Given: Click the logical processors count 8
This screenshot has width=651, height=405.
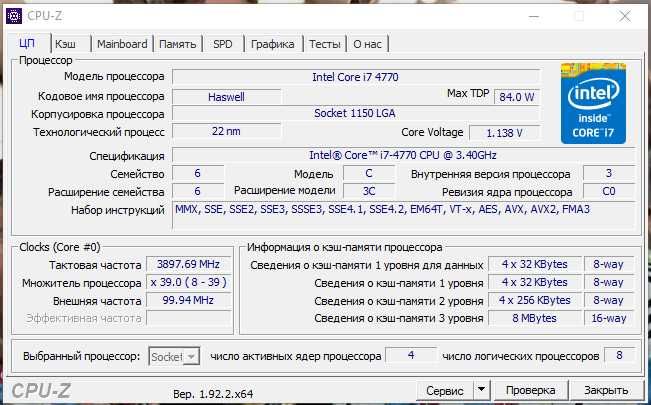Looking at the screenshot, I should click(619, 356).
